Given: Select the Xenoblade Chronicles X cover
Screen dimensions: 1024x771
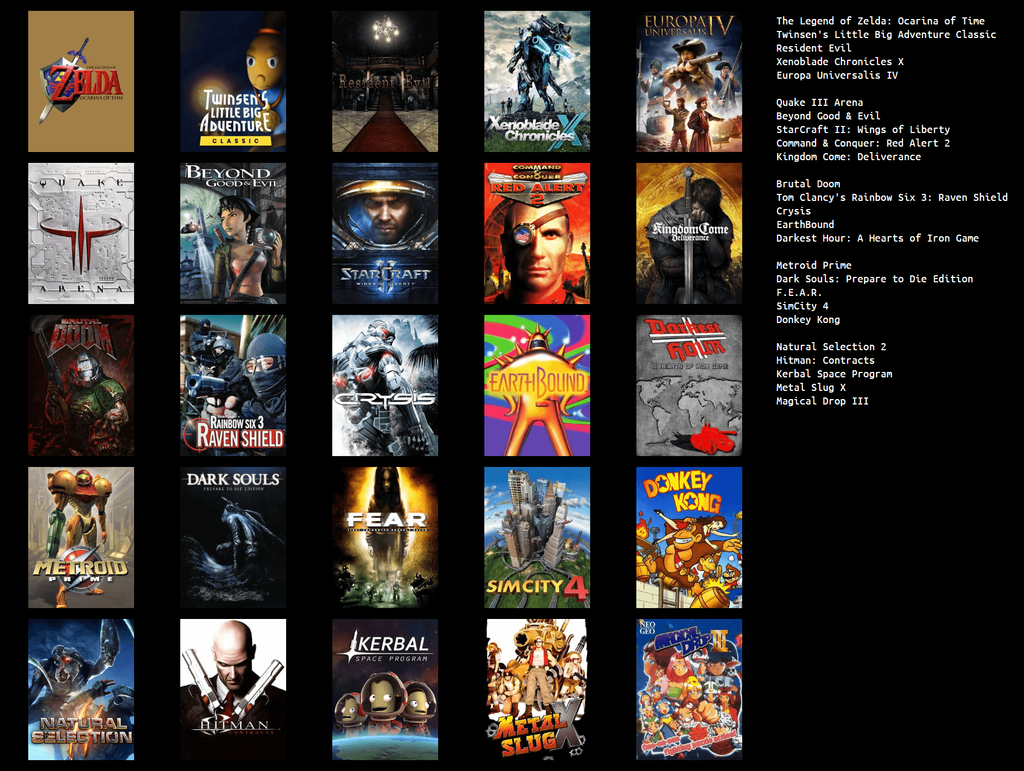Looking at the screenshot, I should (537, 82).
